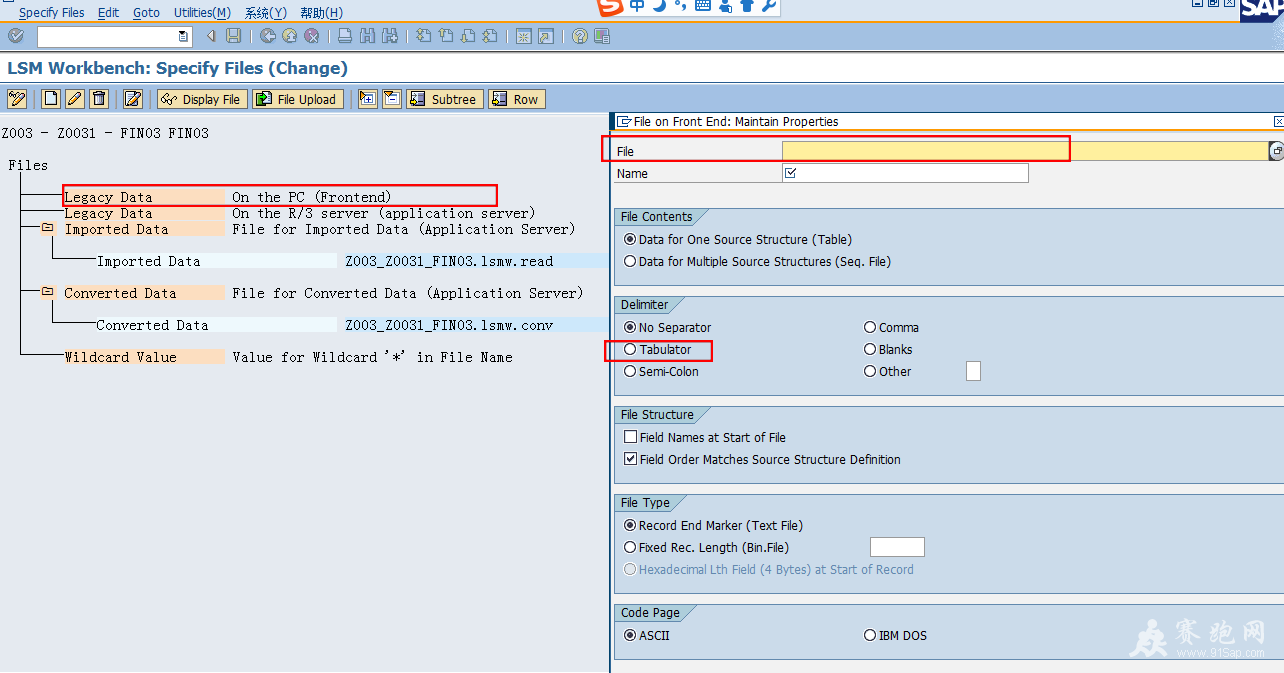Click the notepad with pencil icon
The height and width of the screenshot is (673, 1284).
(x=133, y=99)
